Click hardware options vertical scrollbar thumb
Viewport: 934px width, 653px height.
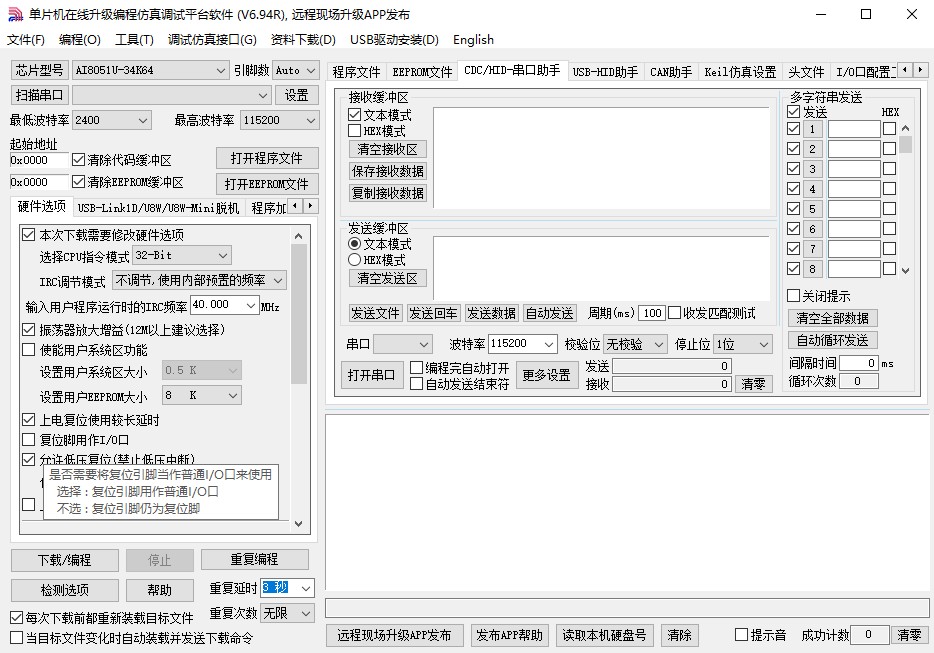click(x=299, y=313)
